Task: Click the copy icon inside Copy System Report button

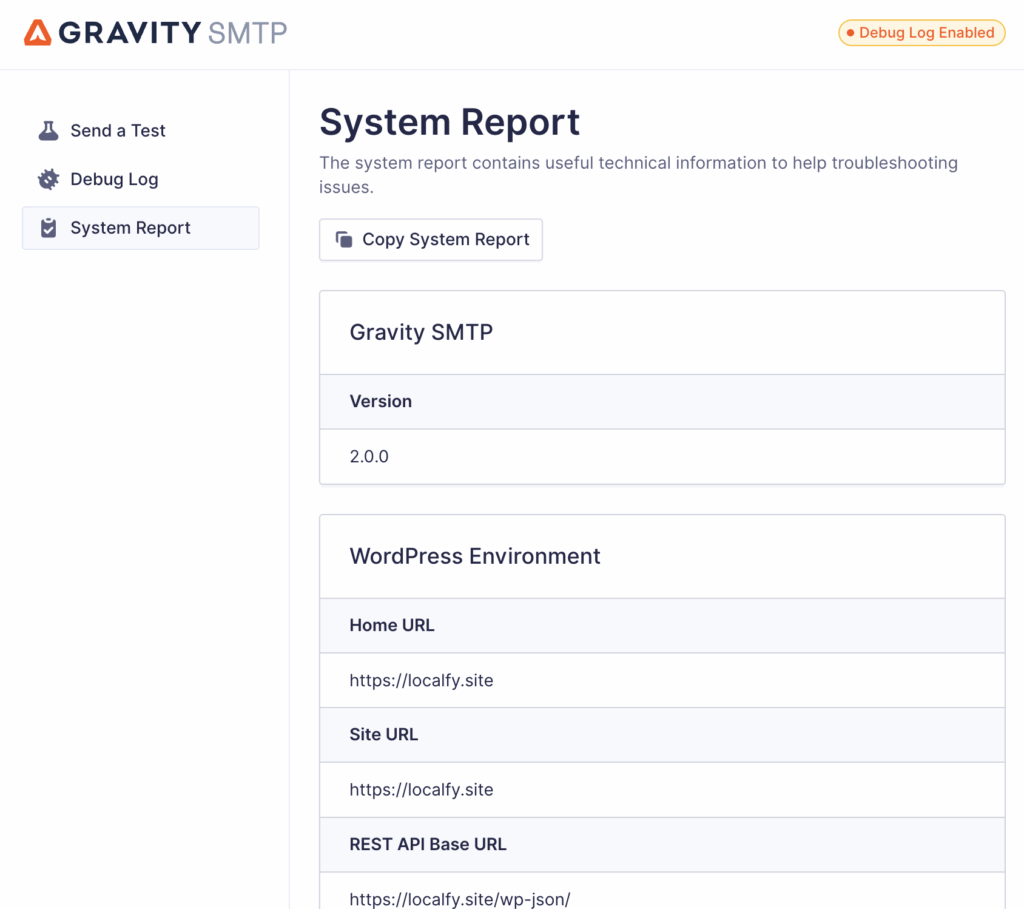Action: (344, 240)
